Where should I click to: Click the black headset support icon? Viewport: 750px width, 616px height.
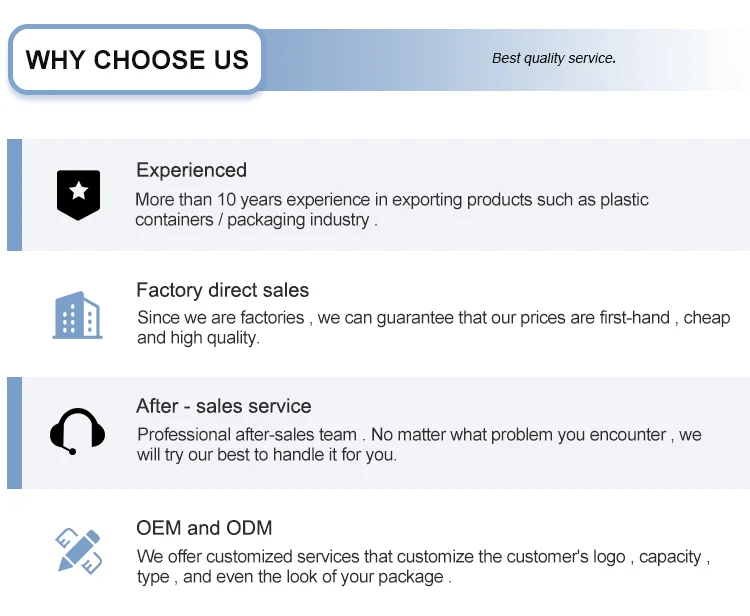pos(77,431)
